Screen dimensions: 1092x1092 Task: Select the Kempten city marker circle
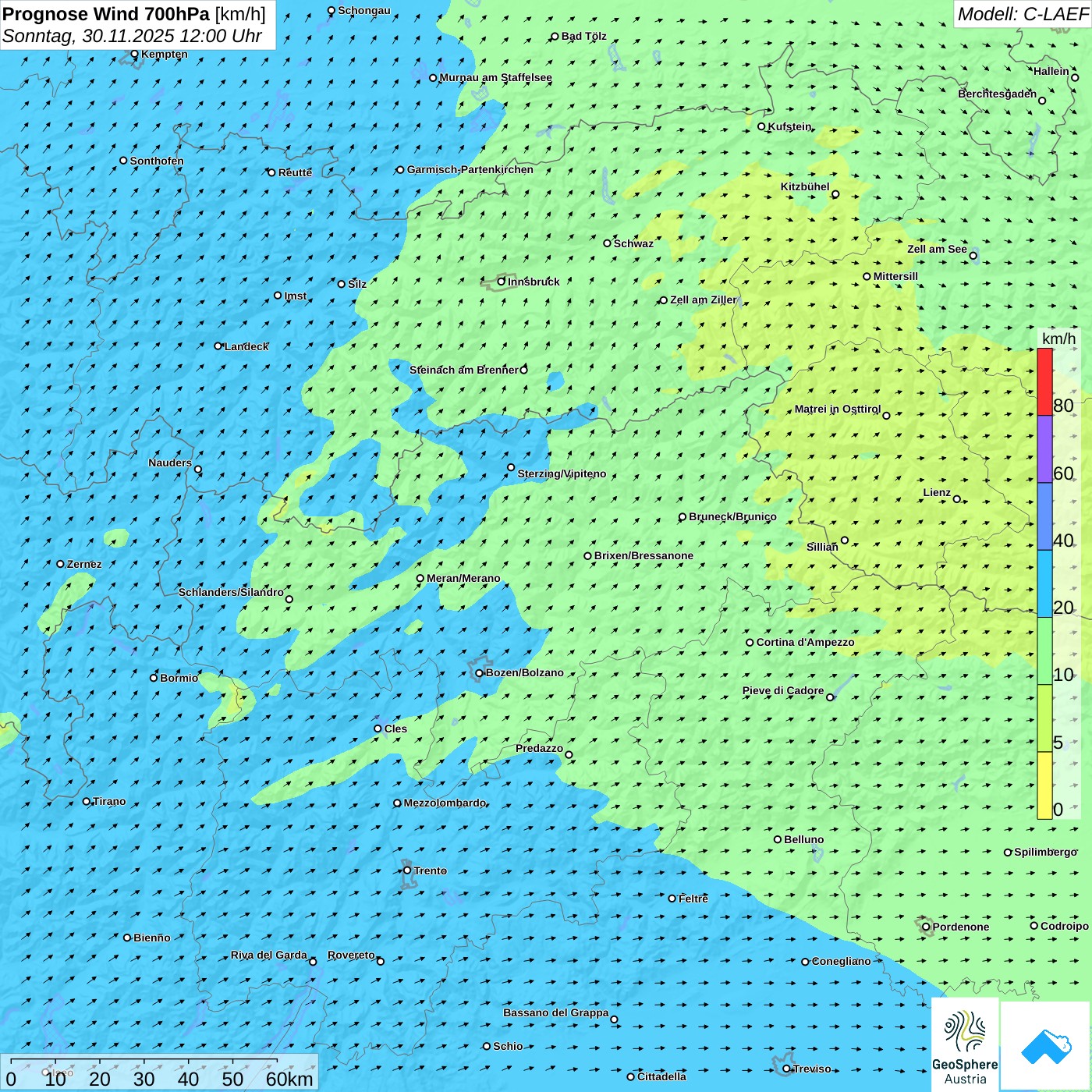134,55
